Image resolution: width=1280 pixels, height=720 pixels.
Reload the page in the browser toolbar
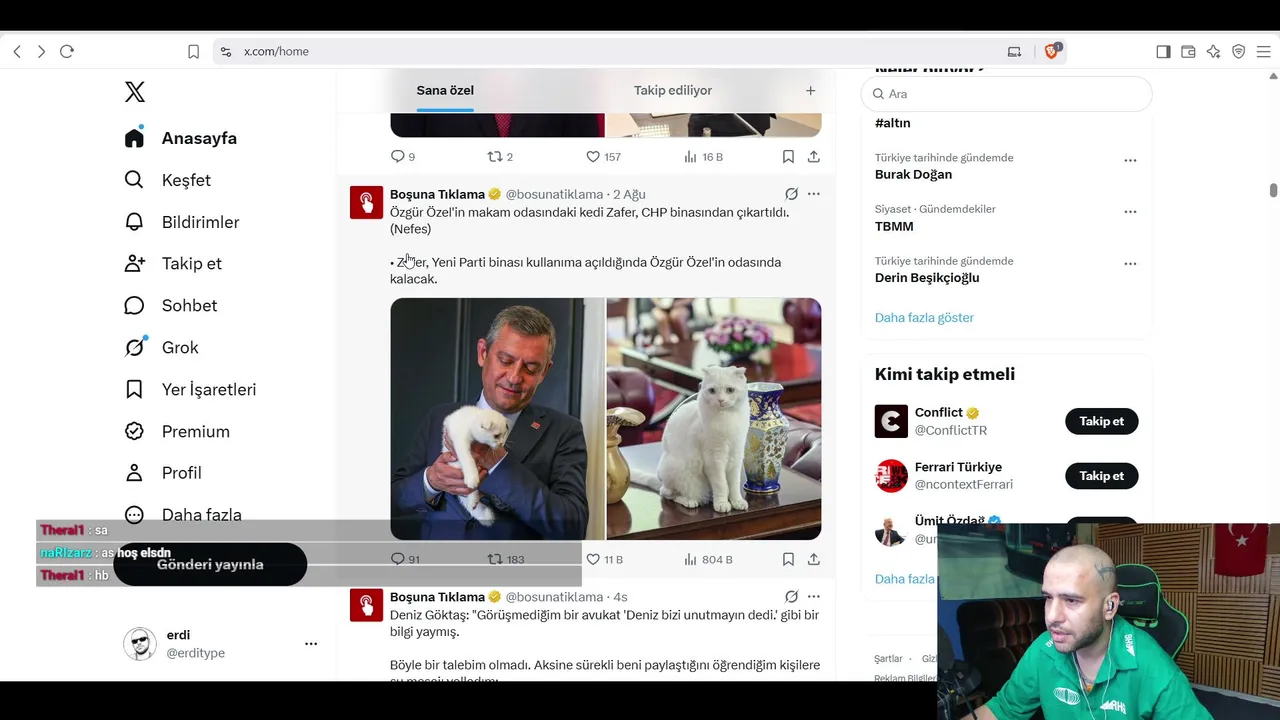(x=67, y=51)
